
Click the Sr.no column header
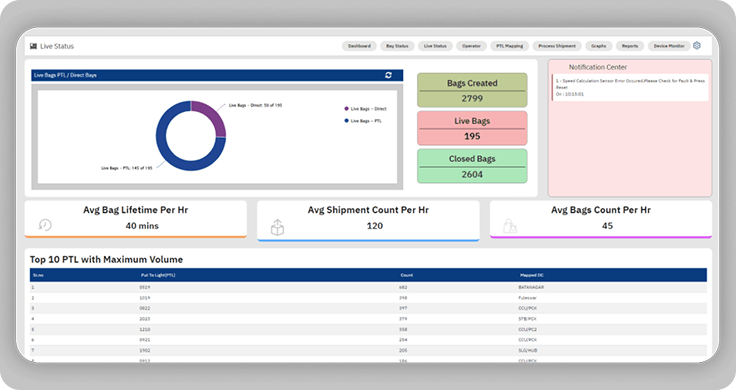click(x=38, y=275)
